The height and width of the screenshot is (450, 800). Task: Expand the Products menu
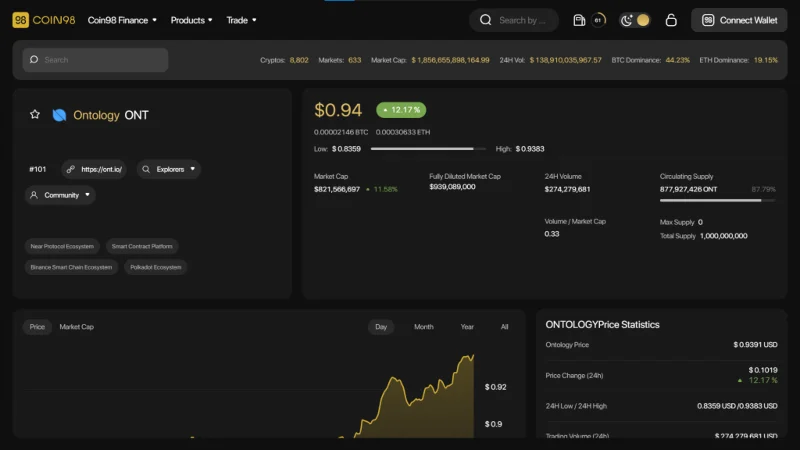pyautogui.click(x=191, y=20)
